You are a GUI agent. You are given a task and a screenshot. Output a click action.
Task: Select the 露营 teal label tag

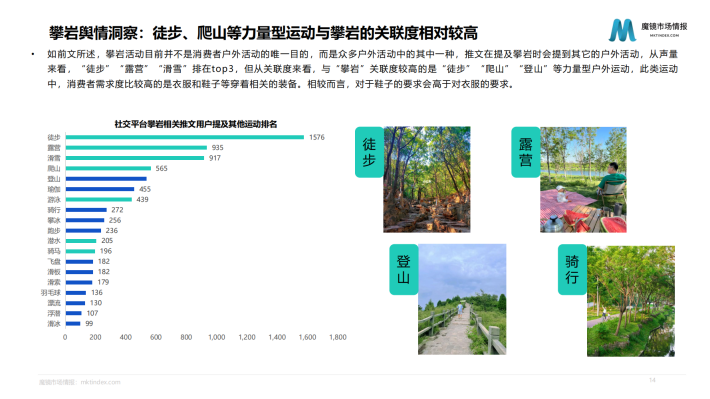(526, 152)
